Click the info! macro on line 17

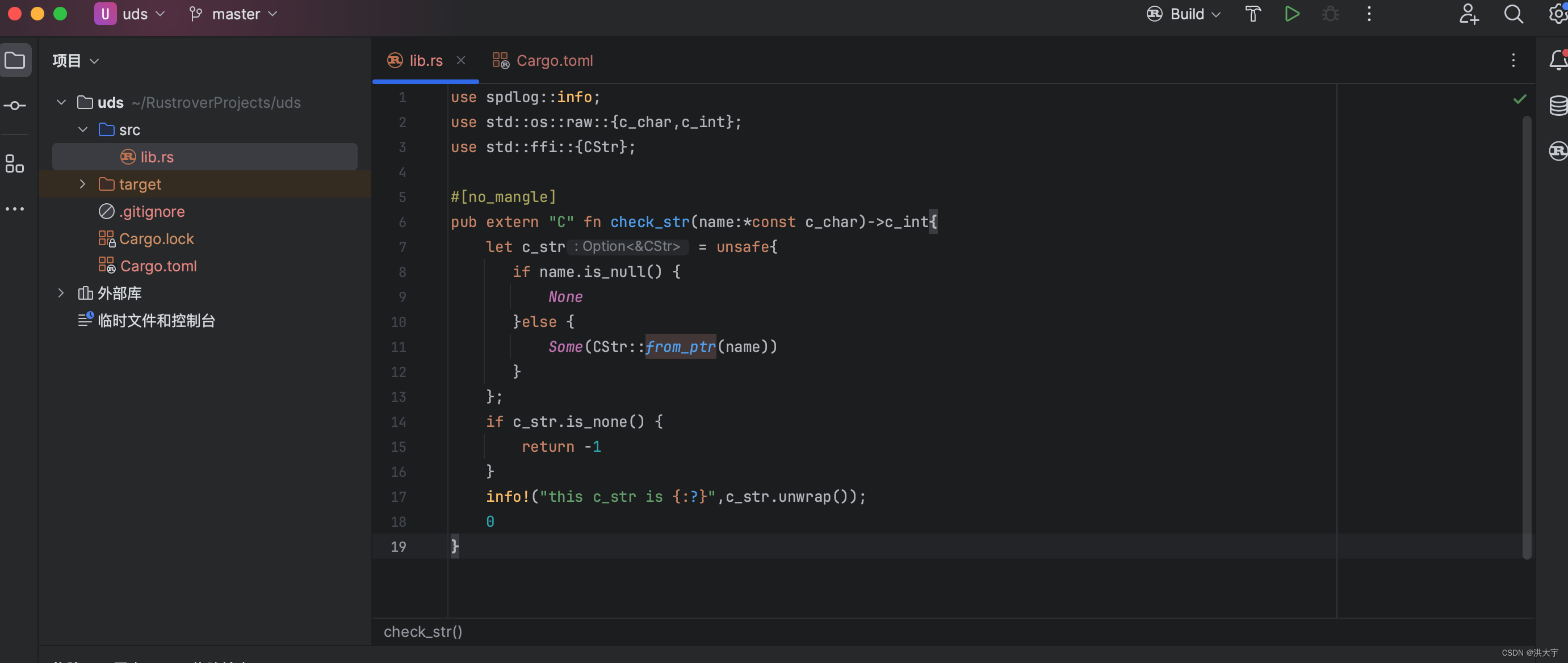pos(508,496)
